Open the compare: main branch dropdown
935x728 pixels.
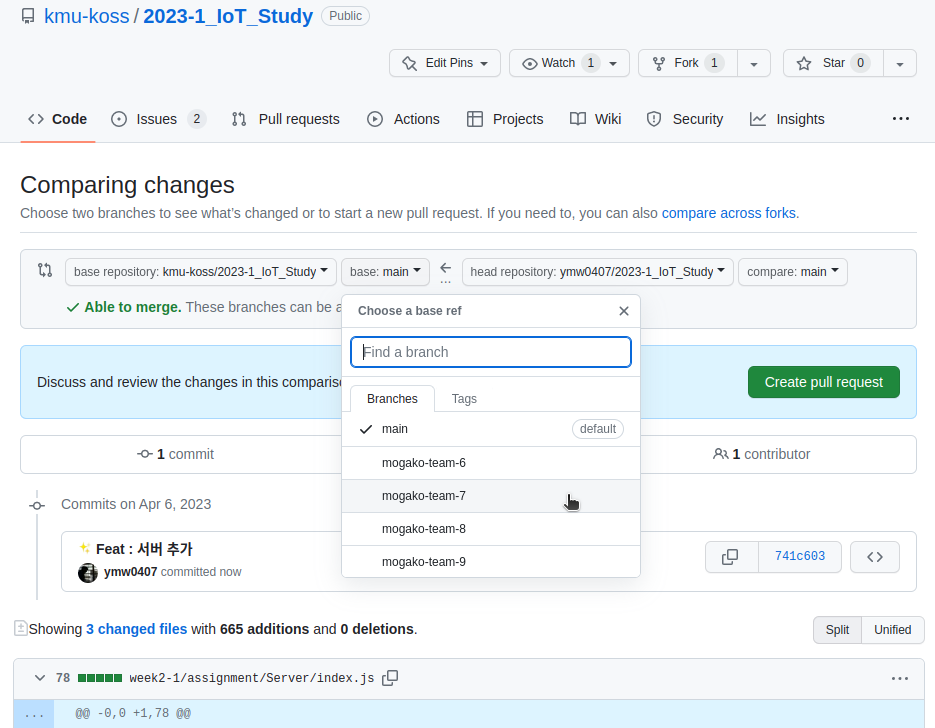792,272
